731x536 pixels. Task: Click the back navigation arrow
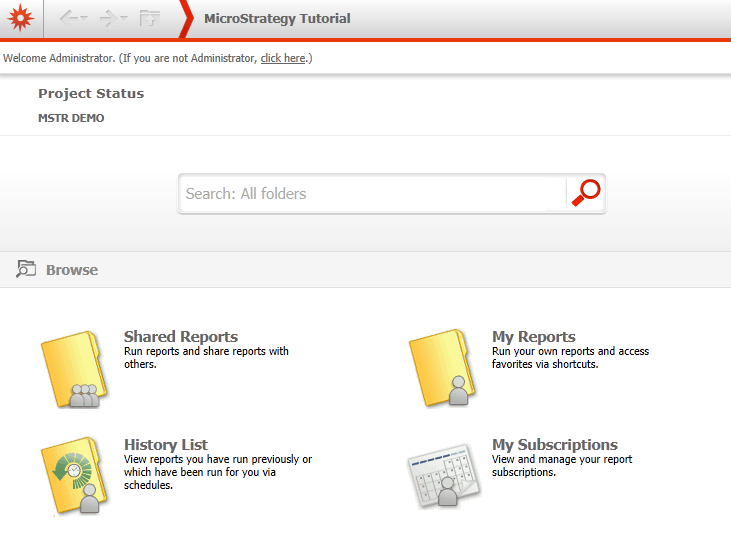68,19
